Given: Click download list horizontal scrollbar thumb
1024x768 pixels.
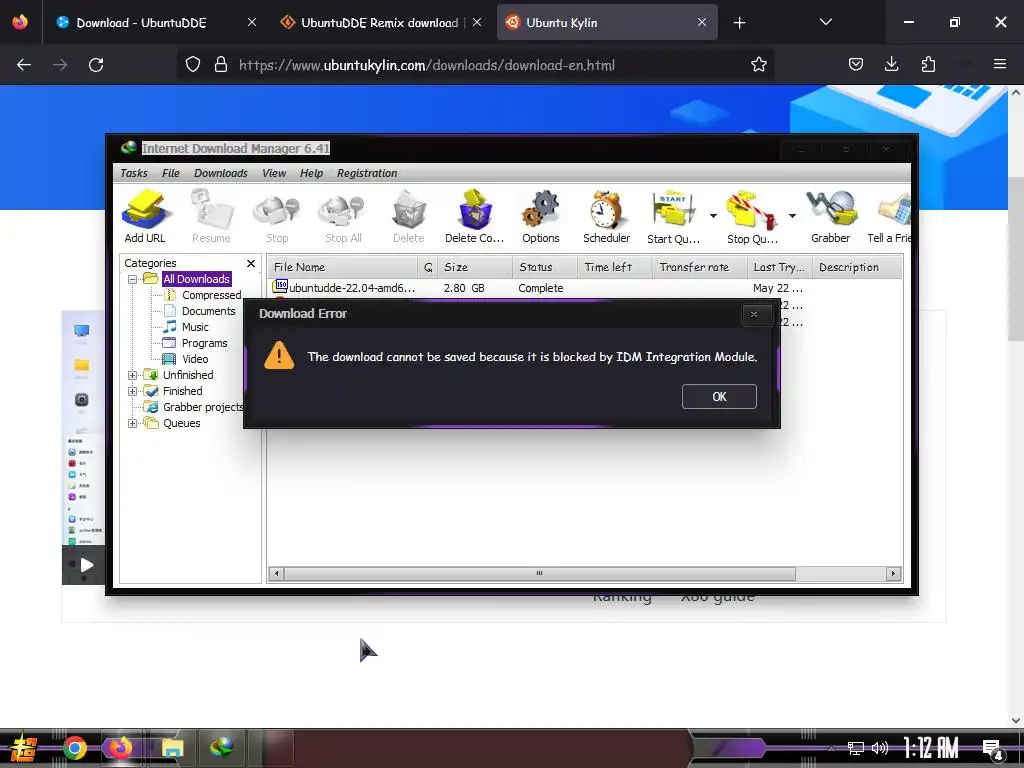Looking at the screenshot, I should click(x=539, y=573).
